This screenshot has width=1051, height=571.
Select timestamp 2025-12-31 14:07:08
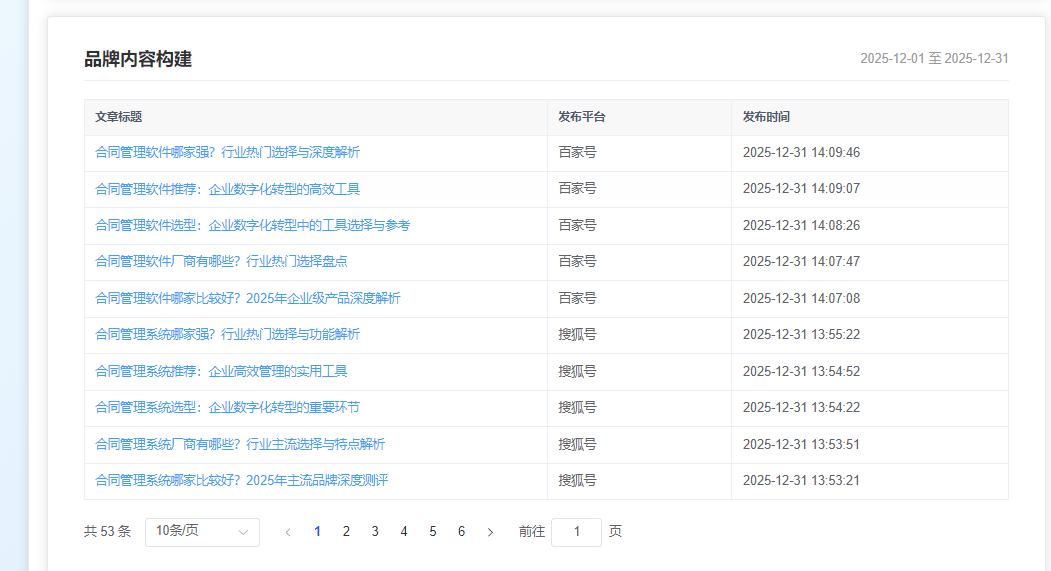coord(801,298)
